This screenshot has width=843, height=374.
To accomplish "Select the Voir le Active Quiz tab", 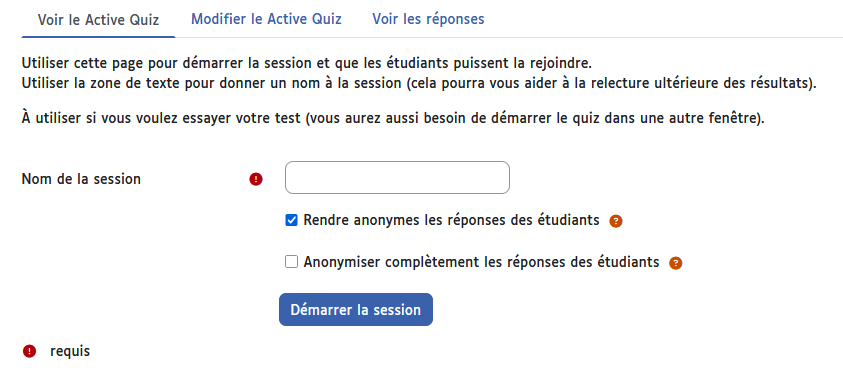I will coord(98,20).
